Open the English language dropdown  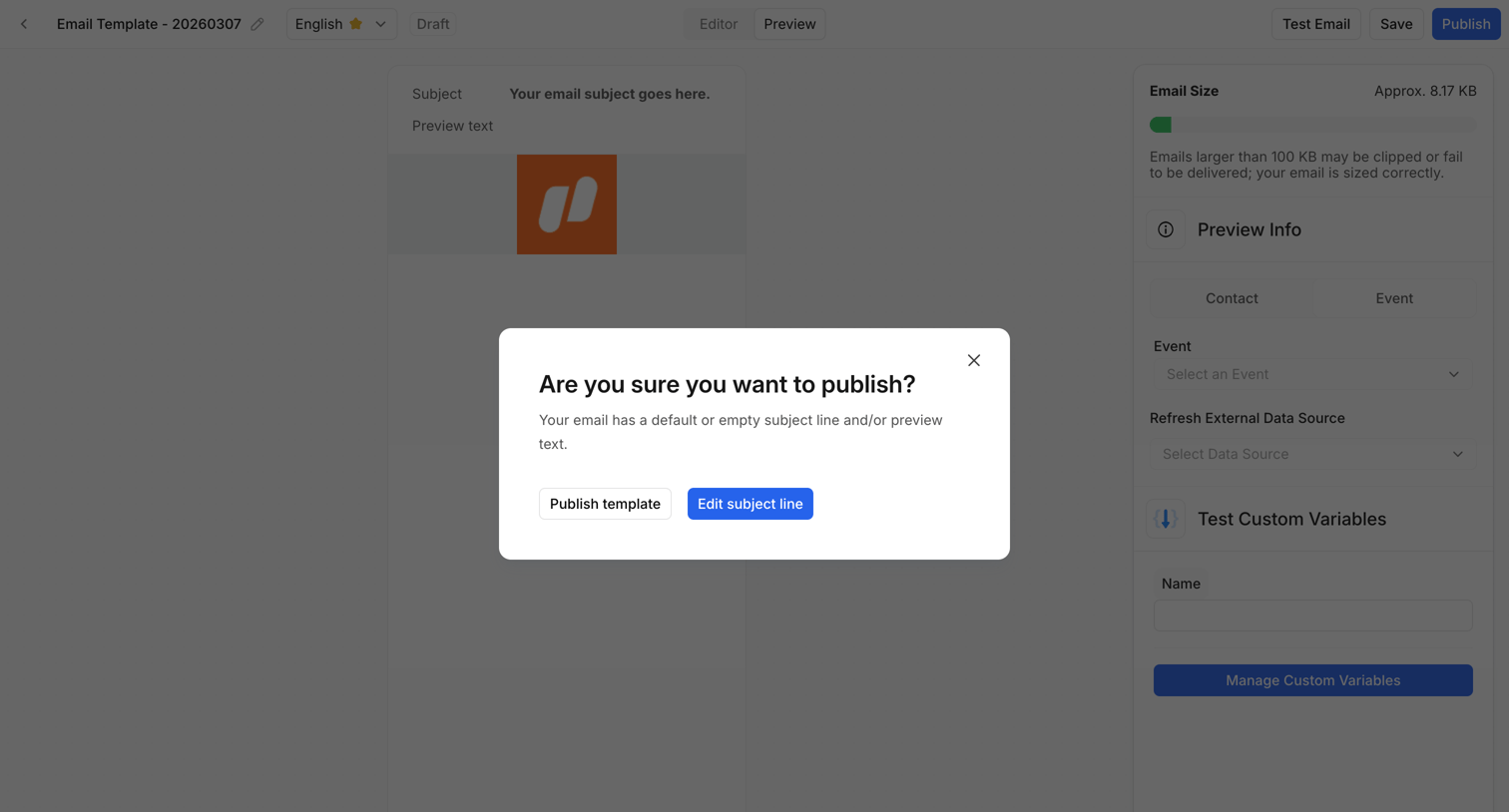[x=341, y=24]
